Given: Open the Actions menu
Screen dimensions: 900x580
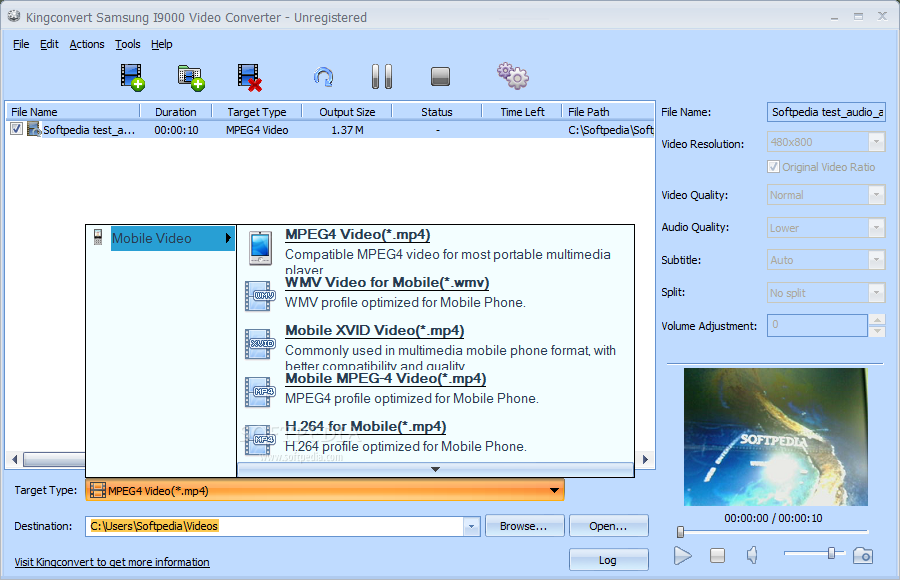Looking at the screenshot, I should coord(87,44).
